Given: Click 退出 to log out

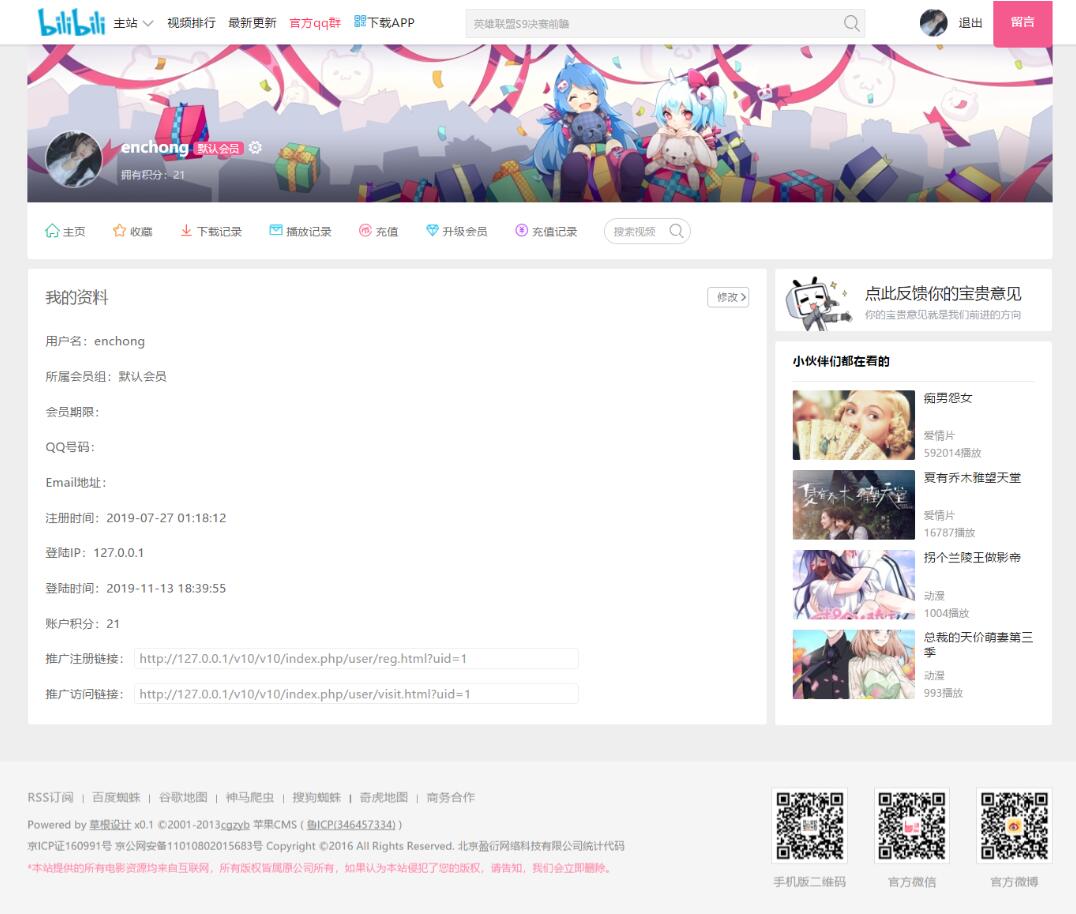Looking at the screenshot, I should 970,23.
